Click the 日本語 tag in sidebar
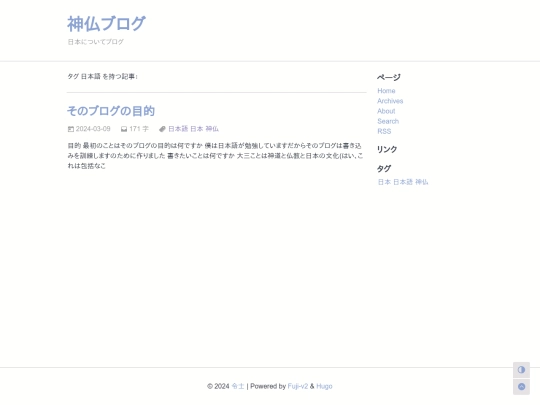The height and width of the screenshot is (405, 540). point(403,182)
